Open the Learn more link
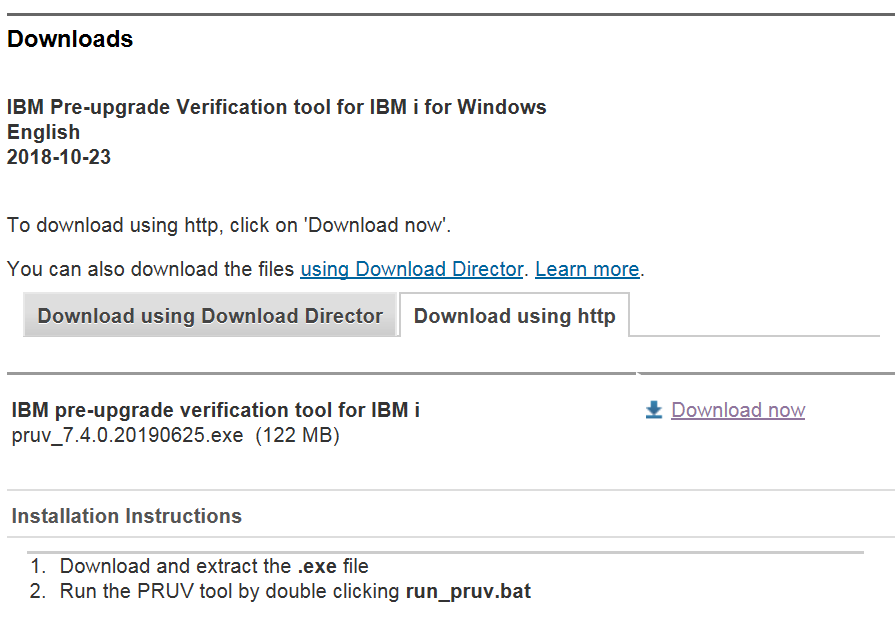The height and width of the screenshot is (622, 895). (x=587, y=269)
